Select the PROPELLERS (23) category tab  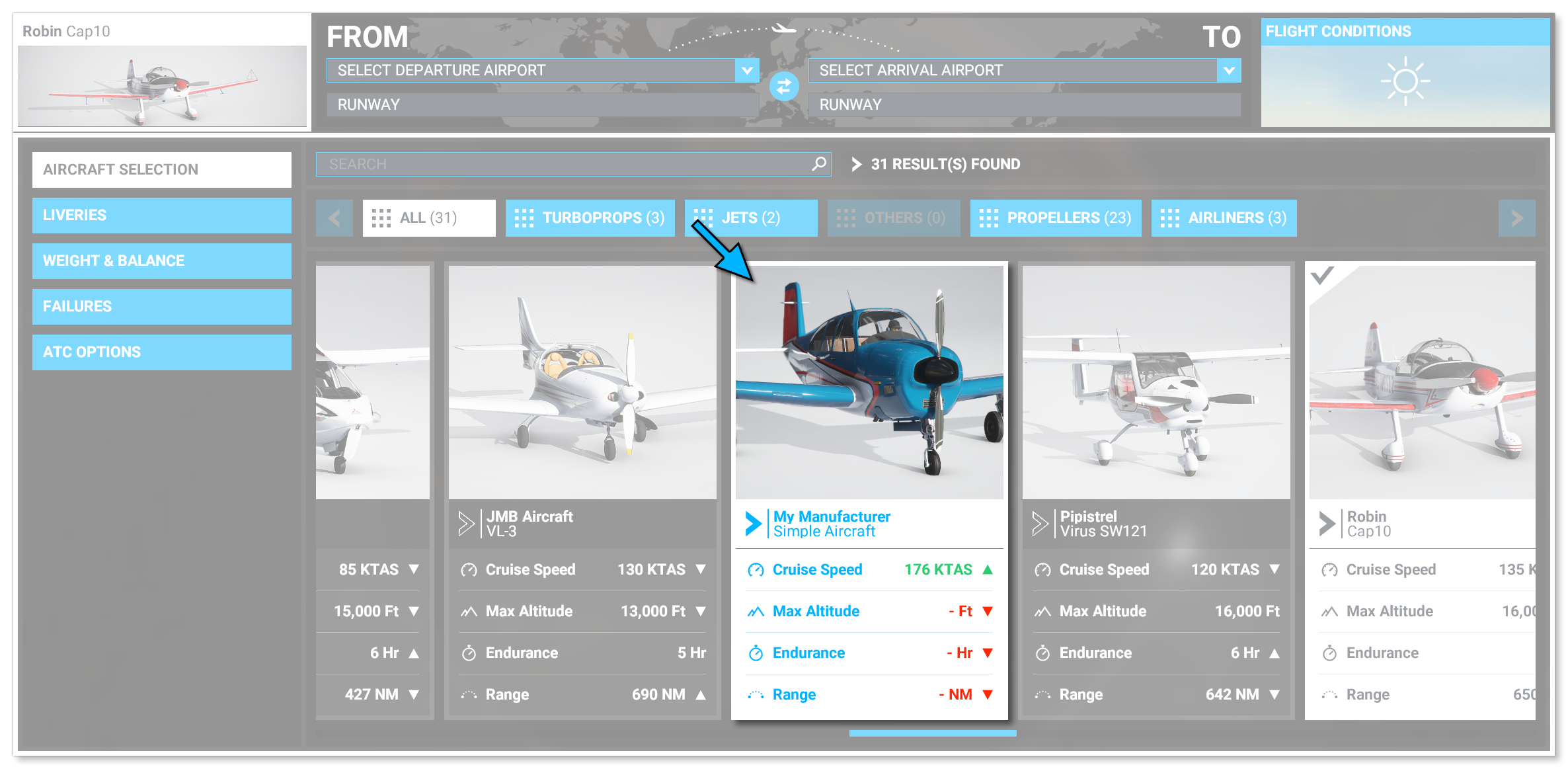click(x=1055, y=218)
